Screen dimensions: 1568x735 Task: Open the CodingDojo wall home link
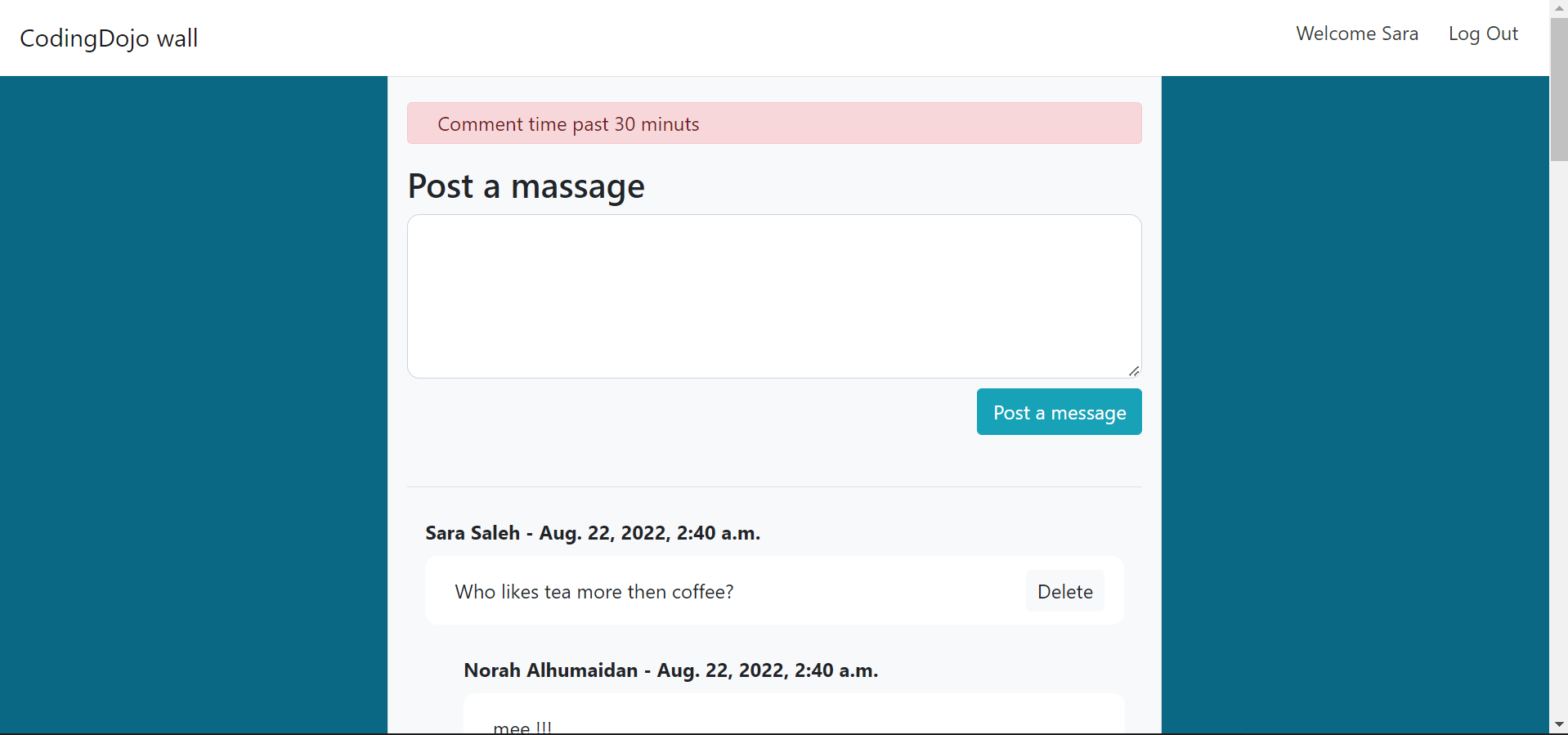109,38
